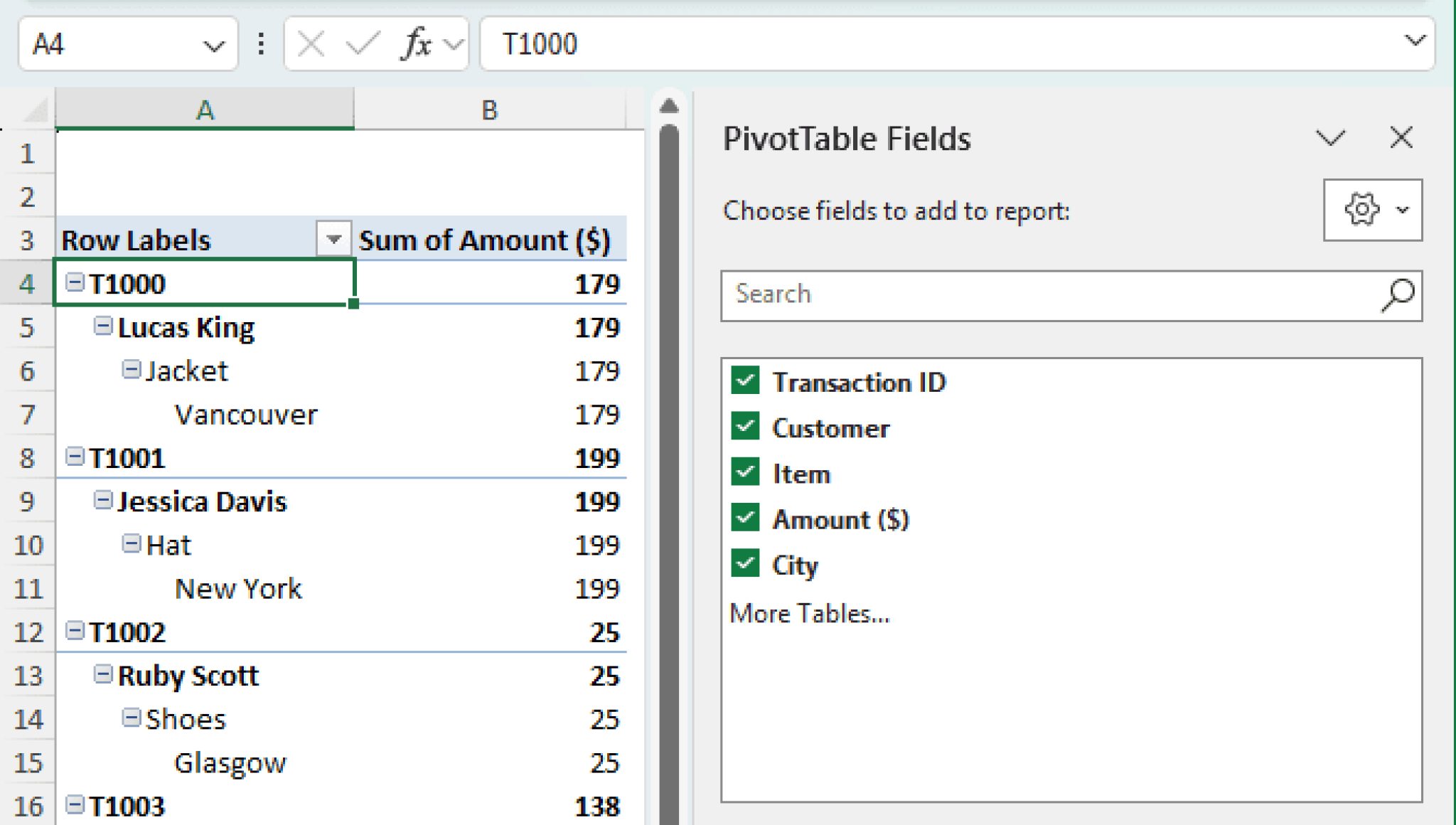Collapse the PivotTable Fields pane via chevron
The height and width of the screenshot is (825, 1456).
[1331, 138]
